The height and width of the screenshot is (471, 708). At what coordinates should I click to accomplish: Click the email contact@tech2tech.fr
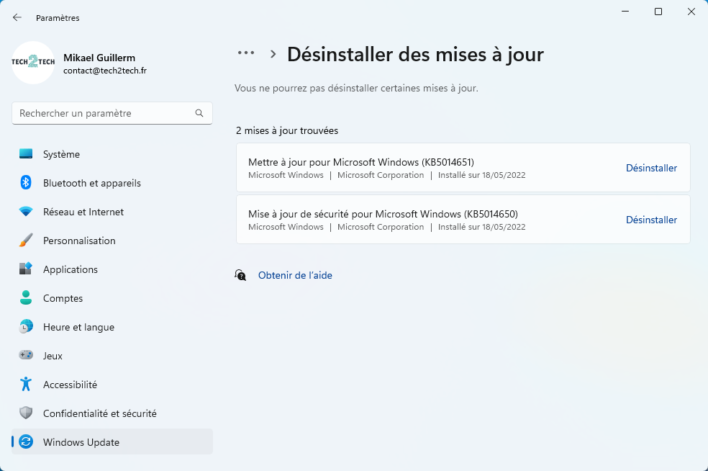(x=105, y=71)
